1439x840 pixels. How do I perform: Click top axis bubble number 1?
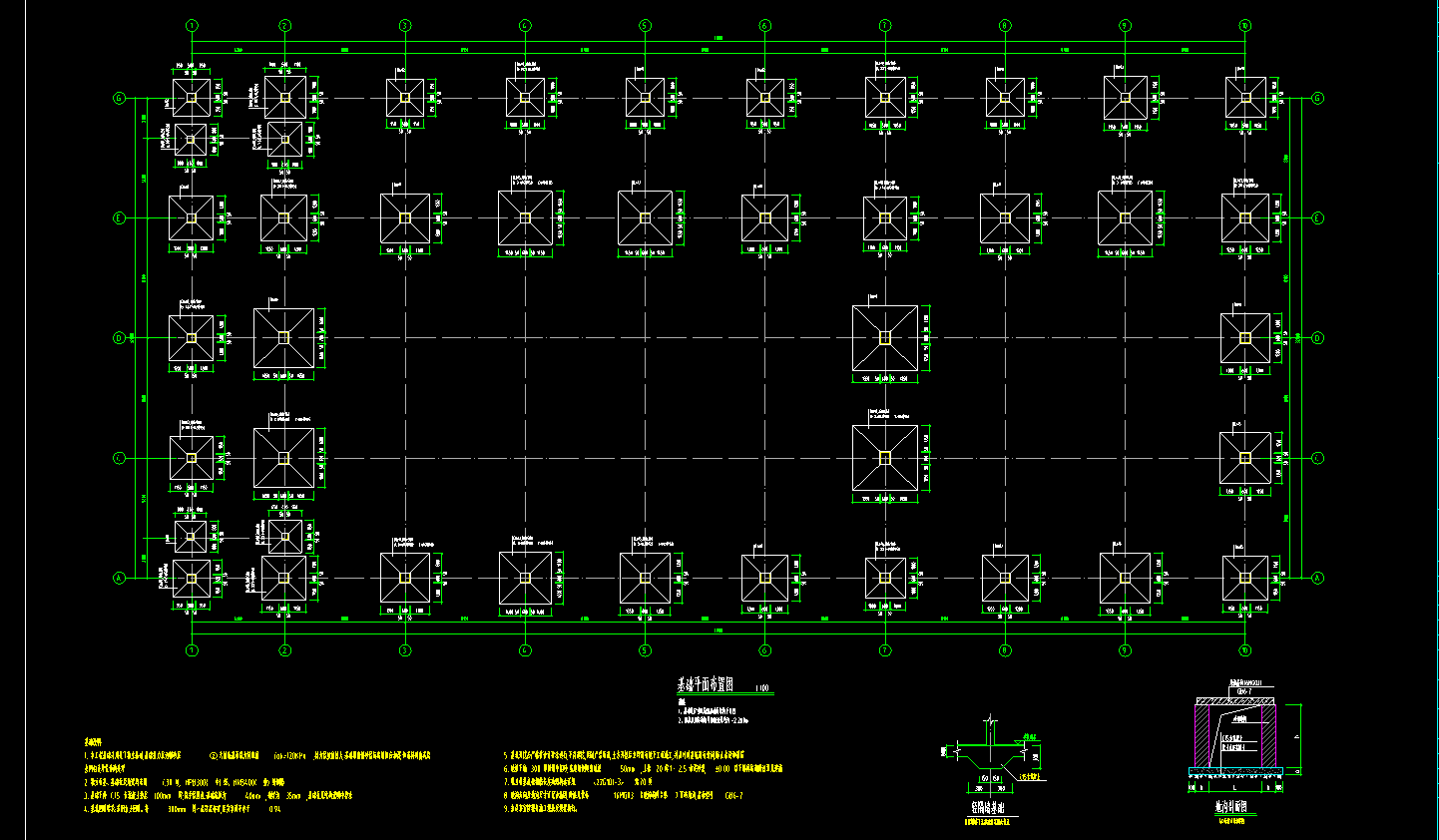click(x=192, y=26)
